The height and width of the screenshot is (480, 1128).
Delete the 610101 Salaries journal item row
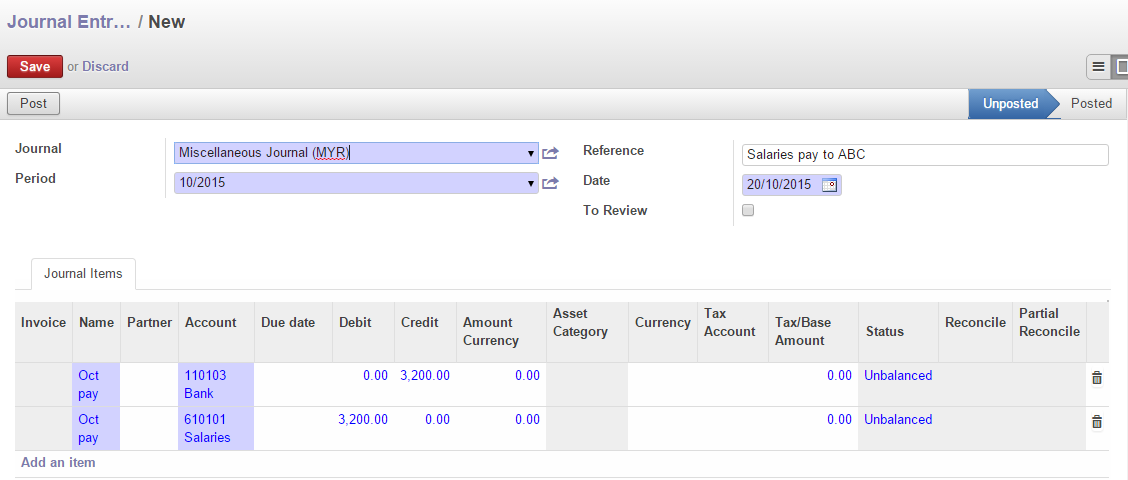click(x=1096, y=422)
